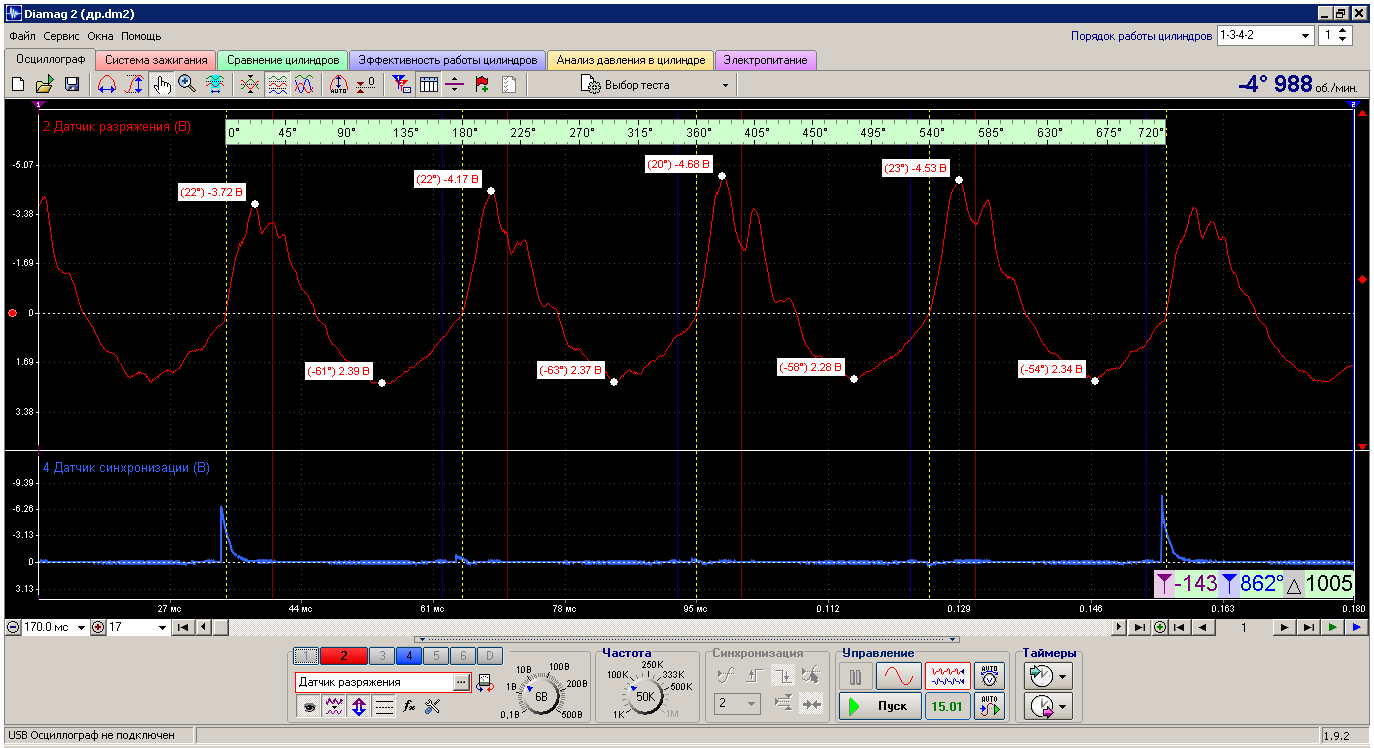Screen dimensions: 1374x748
Task: Open the Файл menu
Action: (x=22, y=35)
